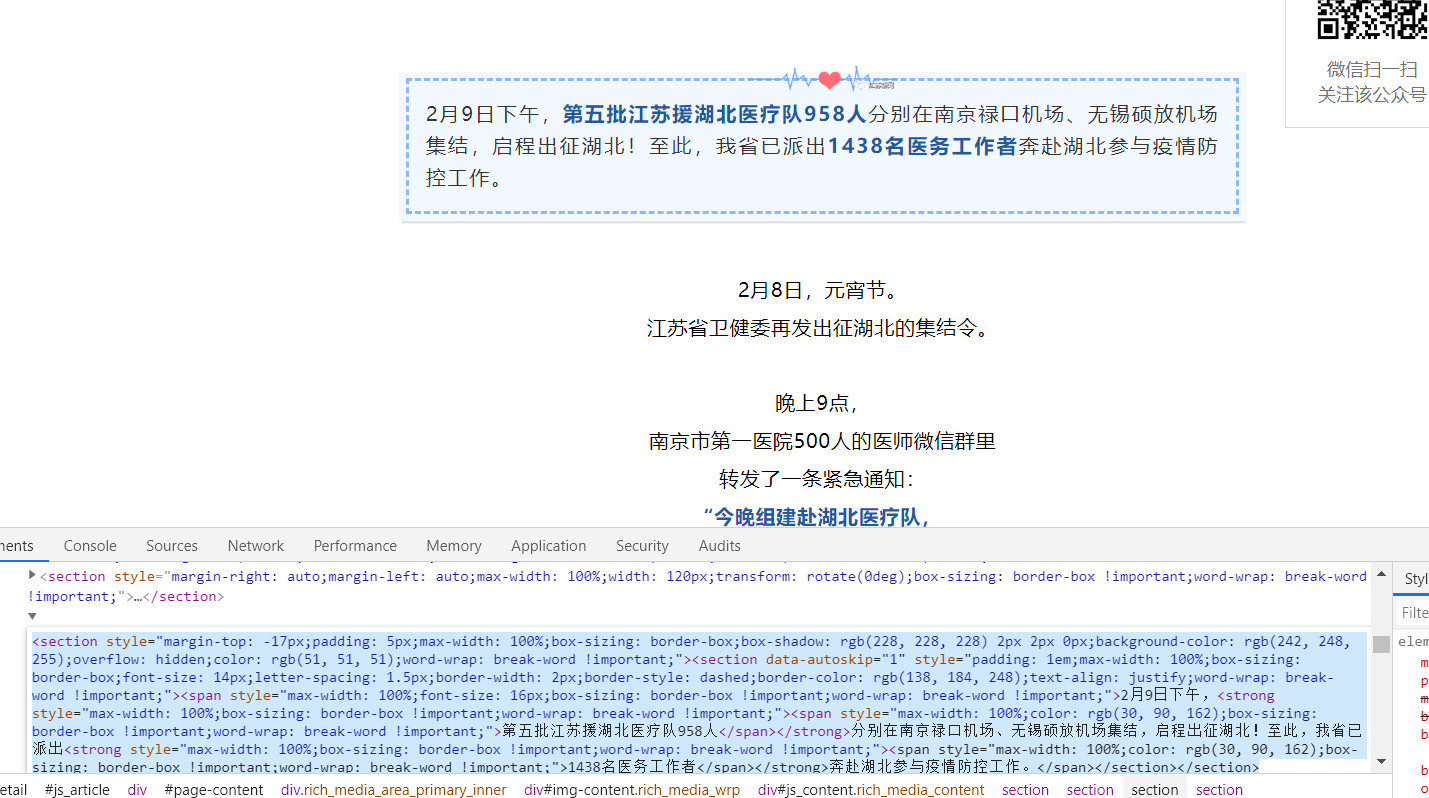Click the plain div breadcrumb item
1429x798 pixels.
pos(137,789)
